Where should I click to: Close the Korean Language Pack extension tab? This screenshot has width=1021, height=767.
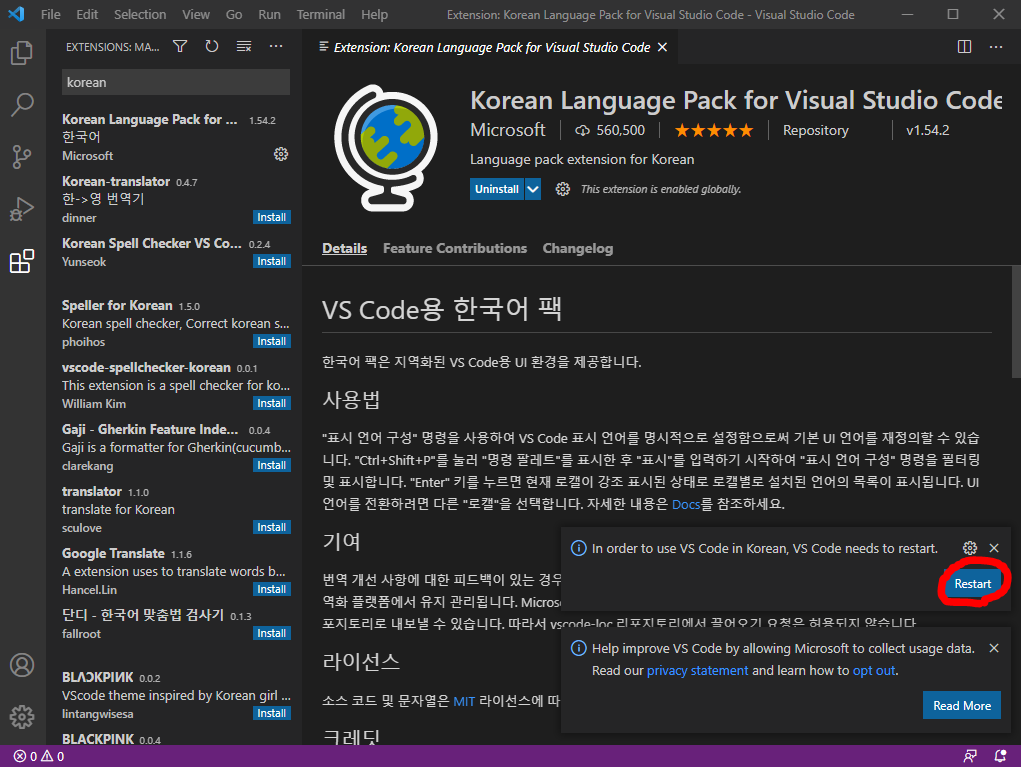click(x=662, y=47)
